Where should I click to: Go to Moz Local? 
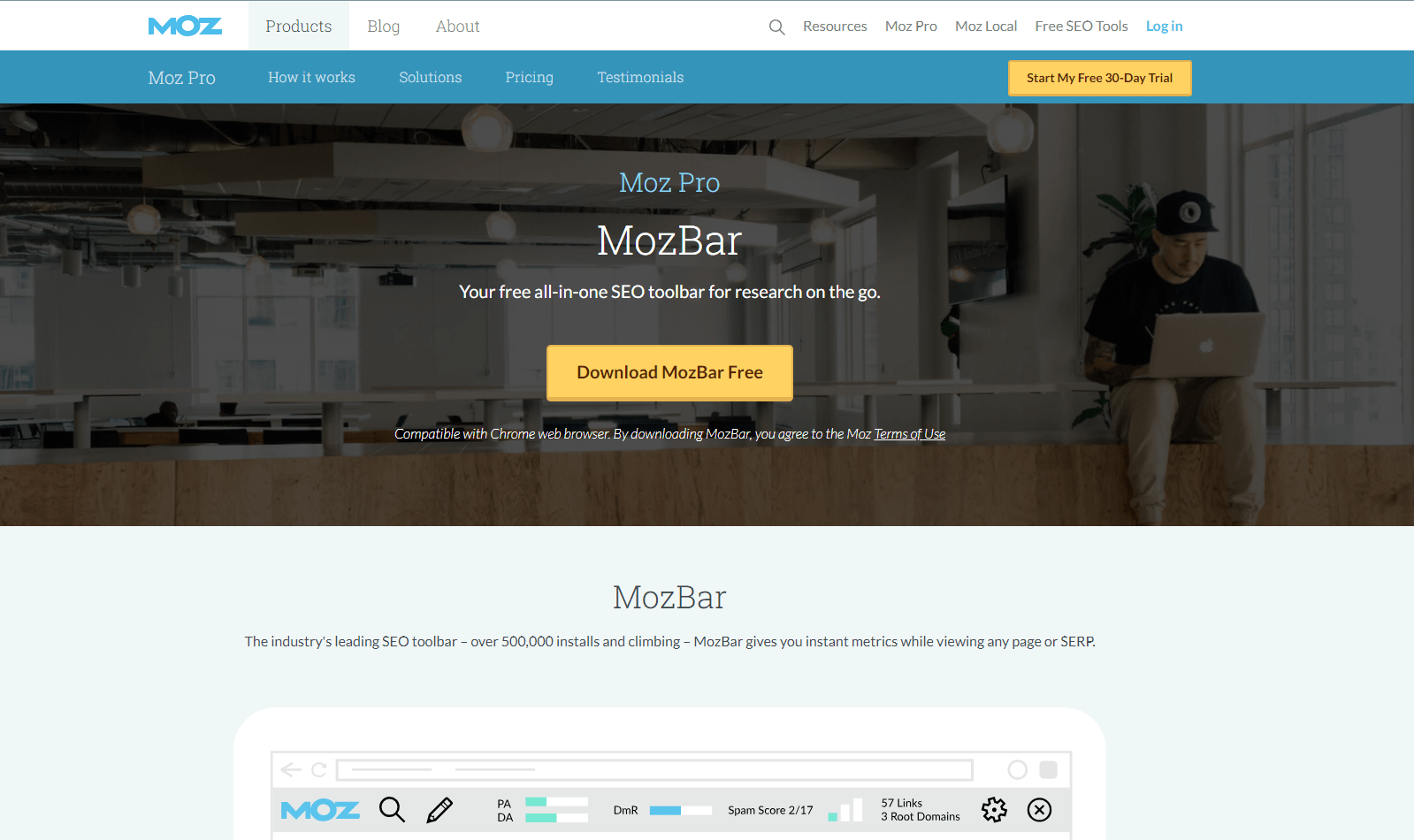click(986, 27)
